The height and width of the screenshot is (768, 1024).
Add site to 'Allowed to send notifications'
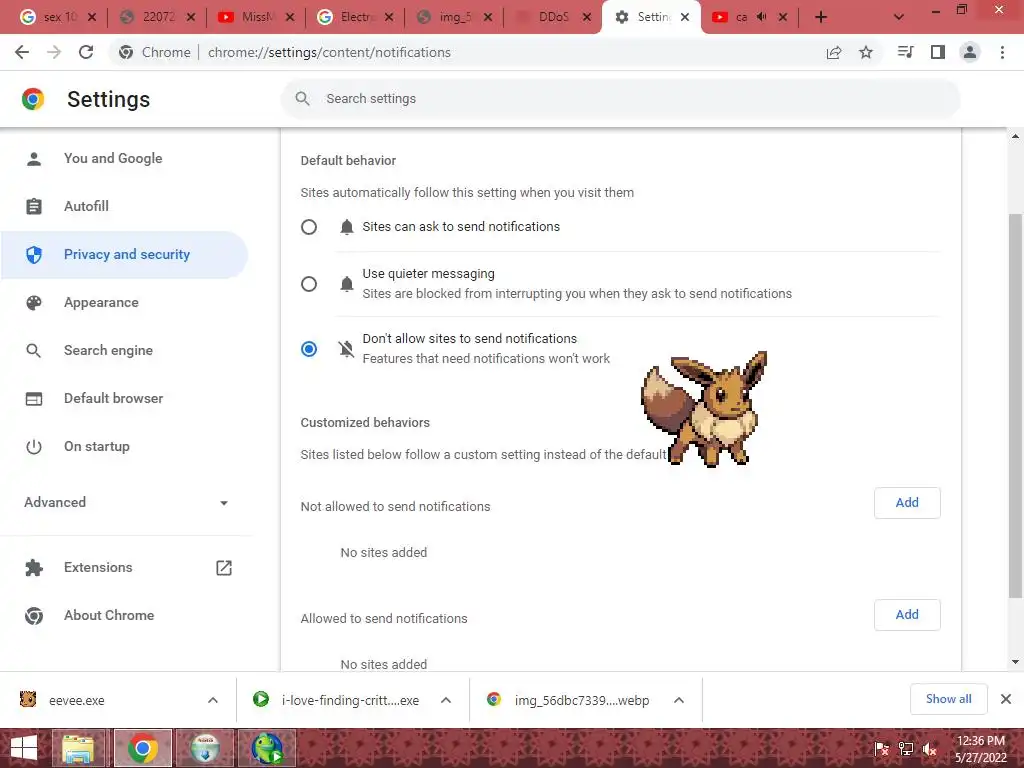click(907, 615)
